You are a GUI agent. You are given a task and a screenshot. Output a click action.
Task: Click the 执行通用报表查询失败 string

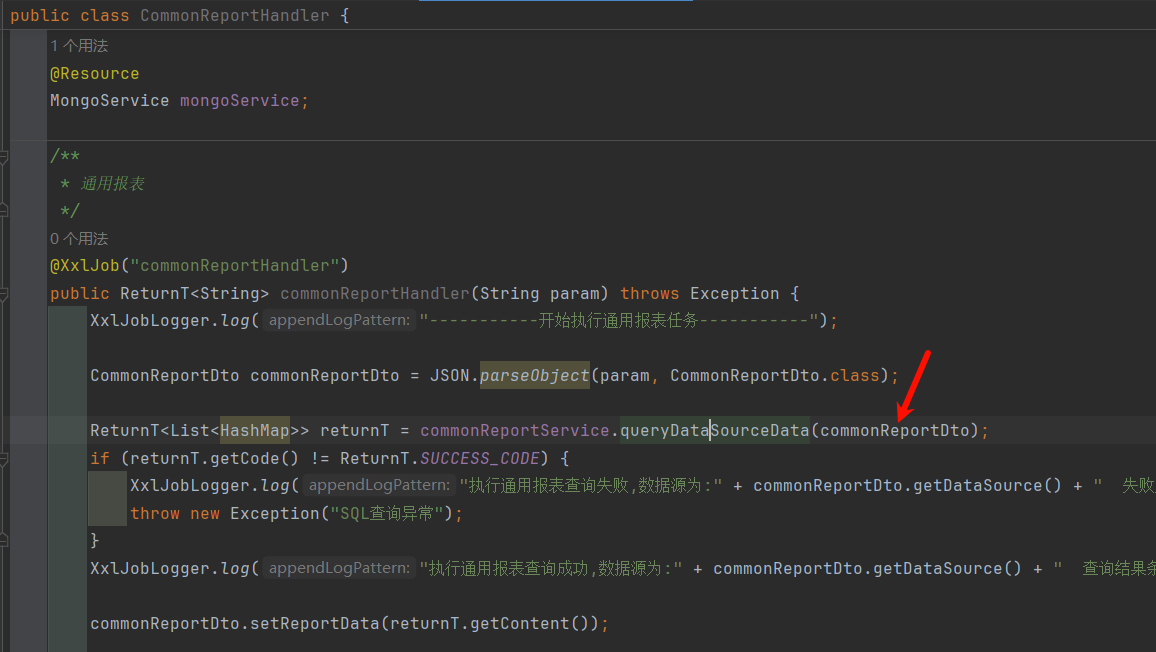(x=591, y=485)
